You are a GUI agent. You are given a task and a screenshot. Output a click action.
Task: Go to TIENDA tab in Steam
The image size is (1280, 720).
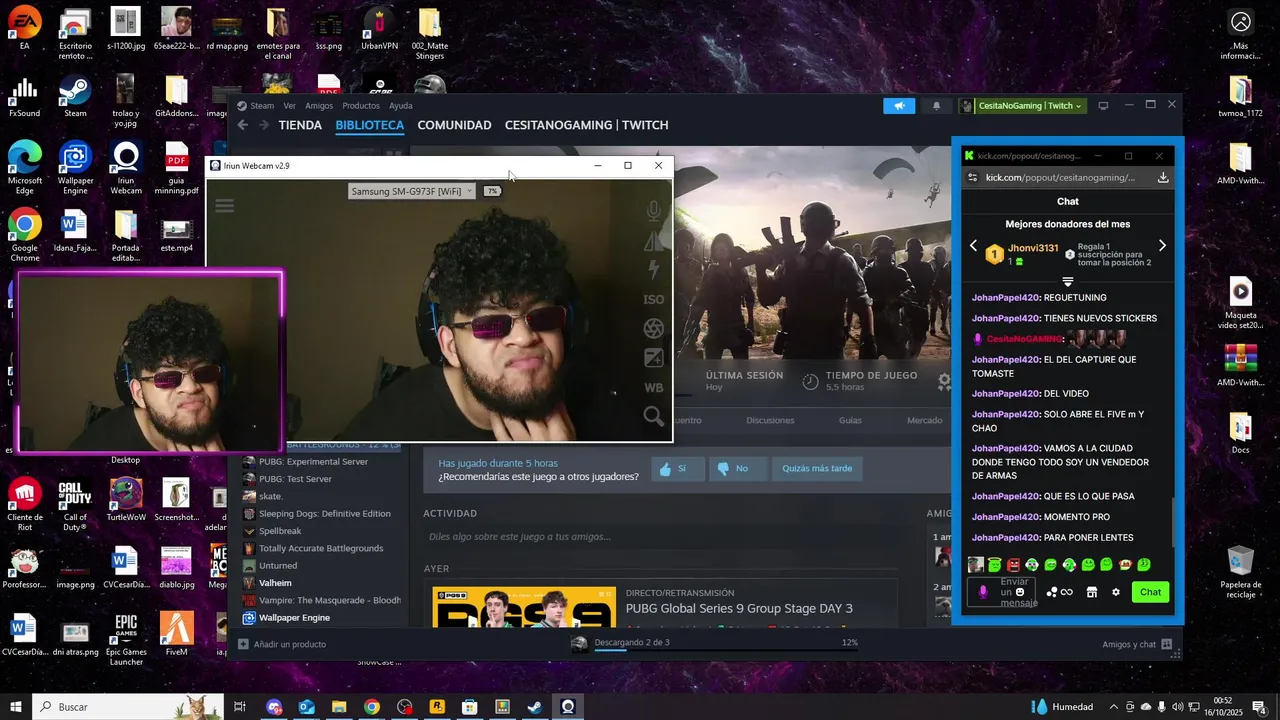tap(300, 125)
